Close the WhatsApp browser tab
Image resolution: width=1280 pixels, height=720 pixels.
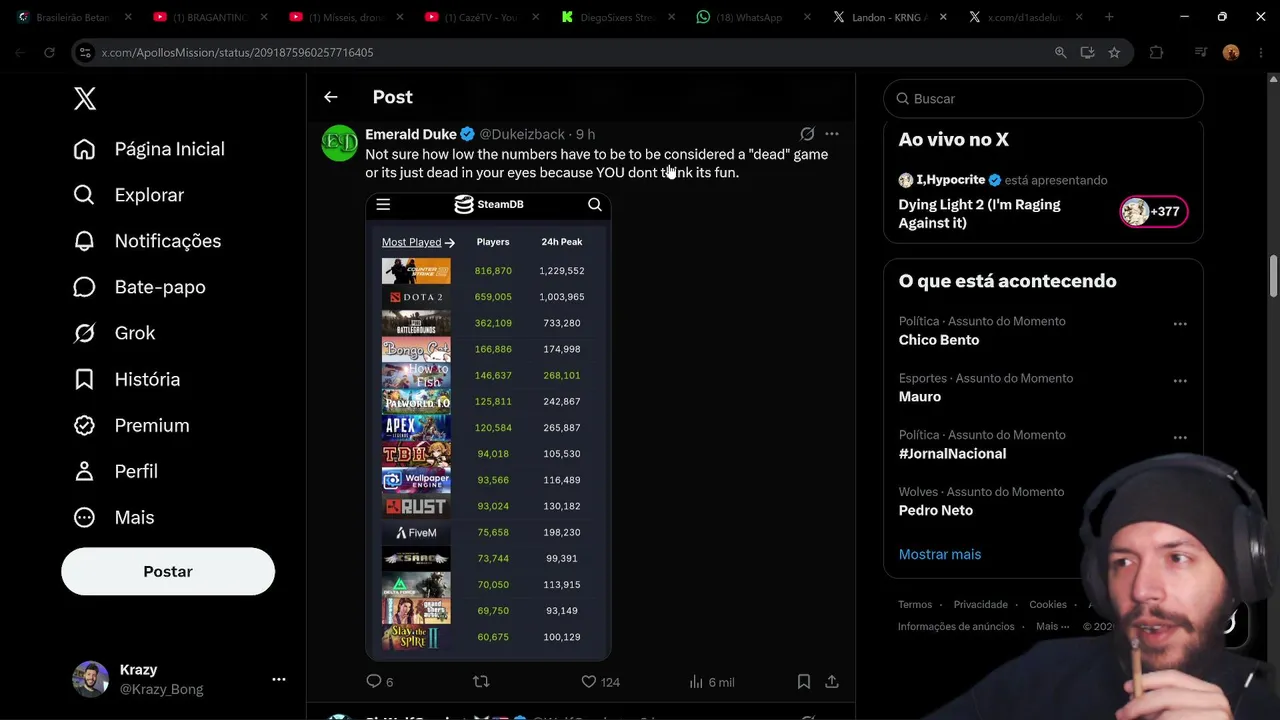(807, 17)
